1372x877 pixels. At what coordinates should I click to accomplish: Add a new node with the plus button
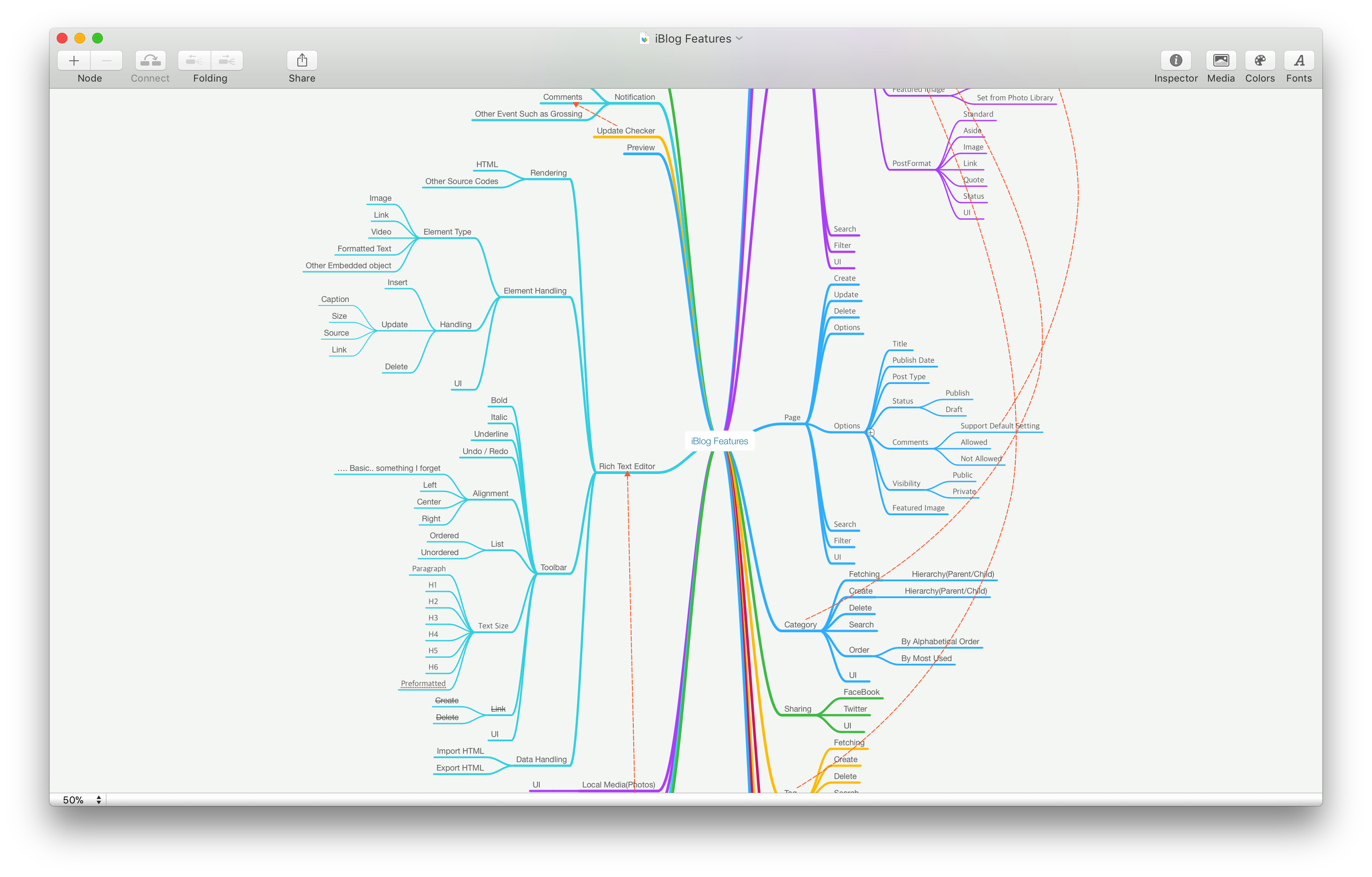click(74, 60)
